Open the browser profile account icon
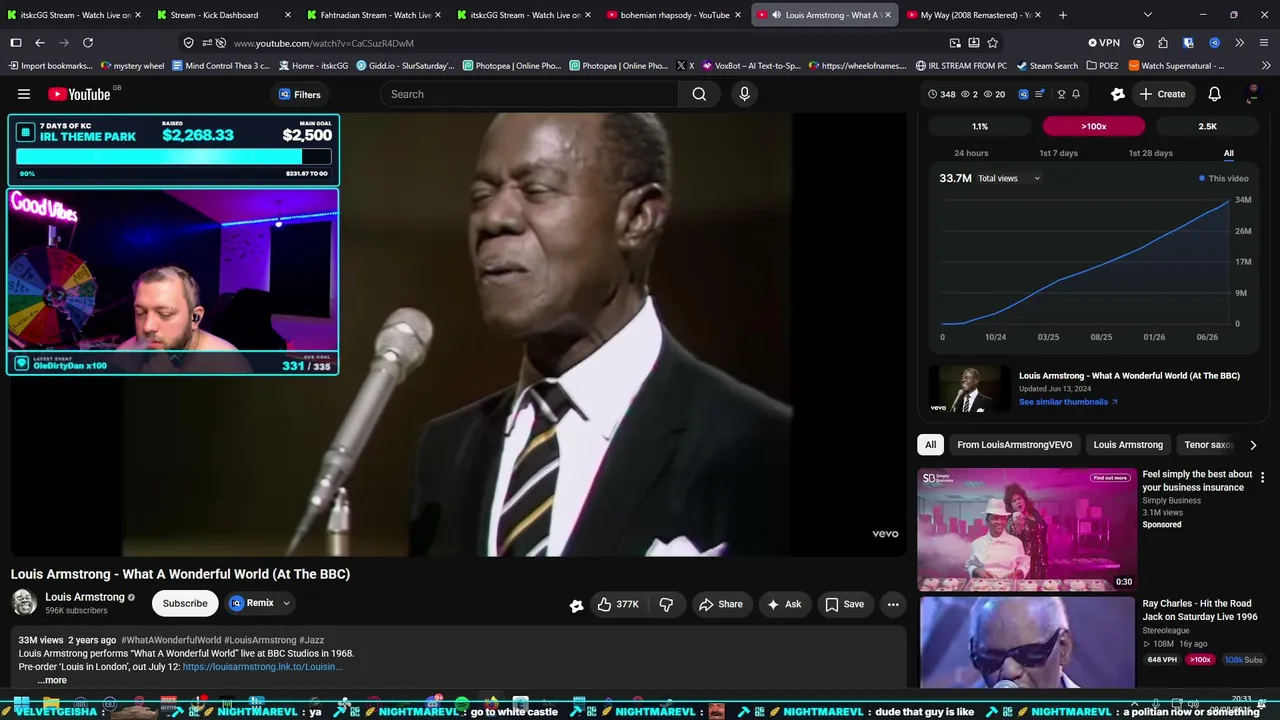Image resolution: width=1280 pixels, height=720 pixels. tap(1139, 43)
